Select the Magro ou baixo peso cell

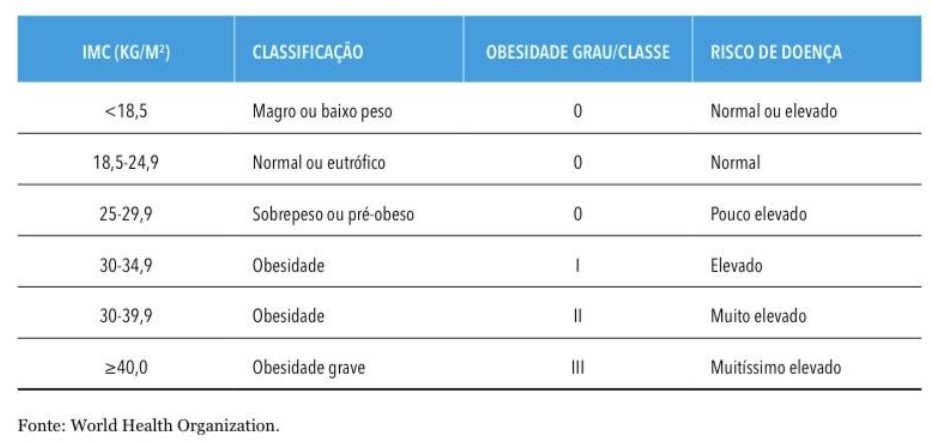pyautogui.click(x=322, y=111)
